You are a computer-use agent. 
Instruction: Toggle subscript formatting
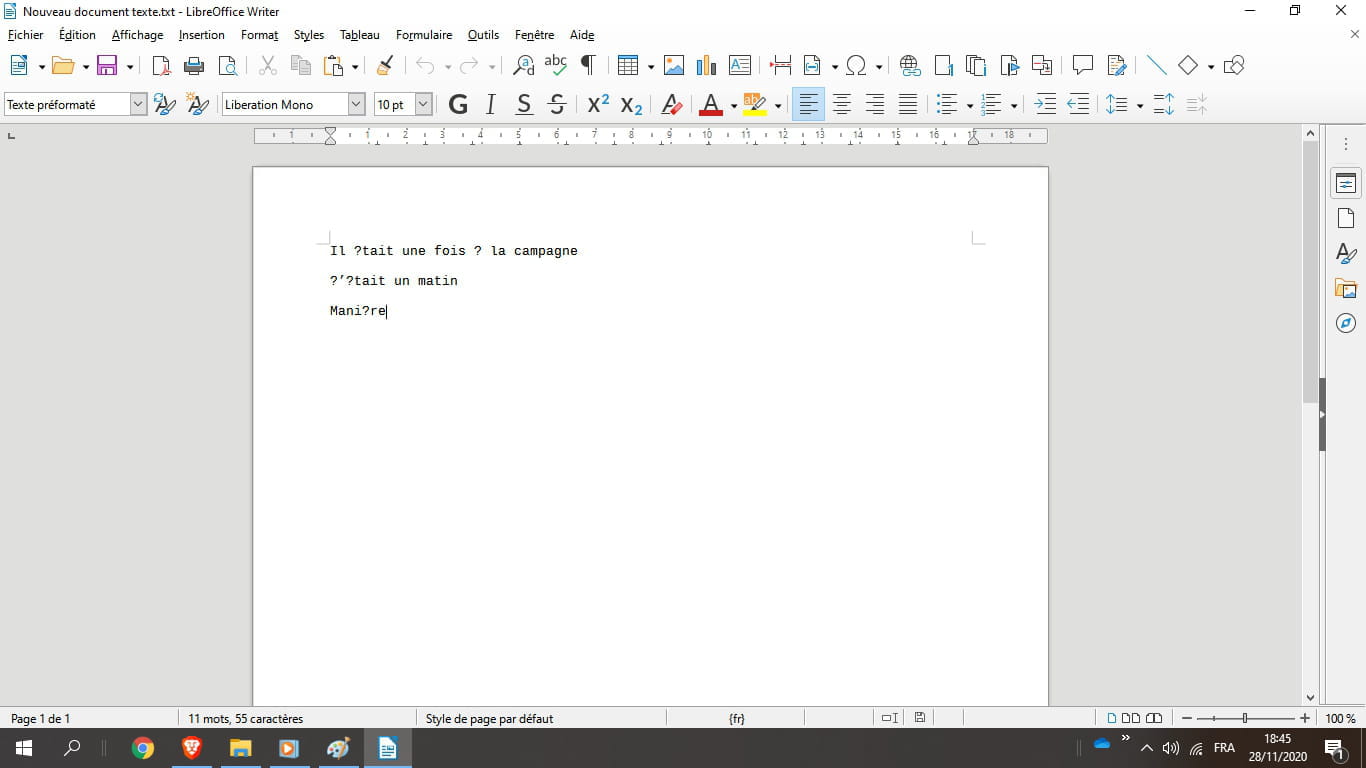pyautogui.click(x=631, y=104)
